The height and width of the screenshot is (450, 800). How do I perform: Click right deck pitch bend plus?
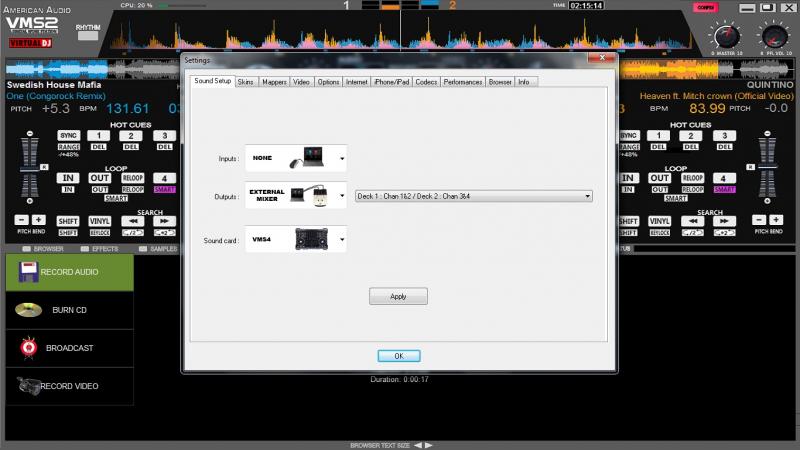[777, 220]
